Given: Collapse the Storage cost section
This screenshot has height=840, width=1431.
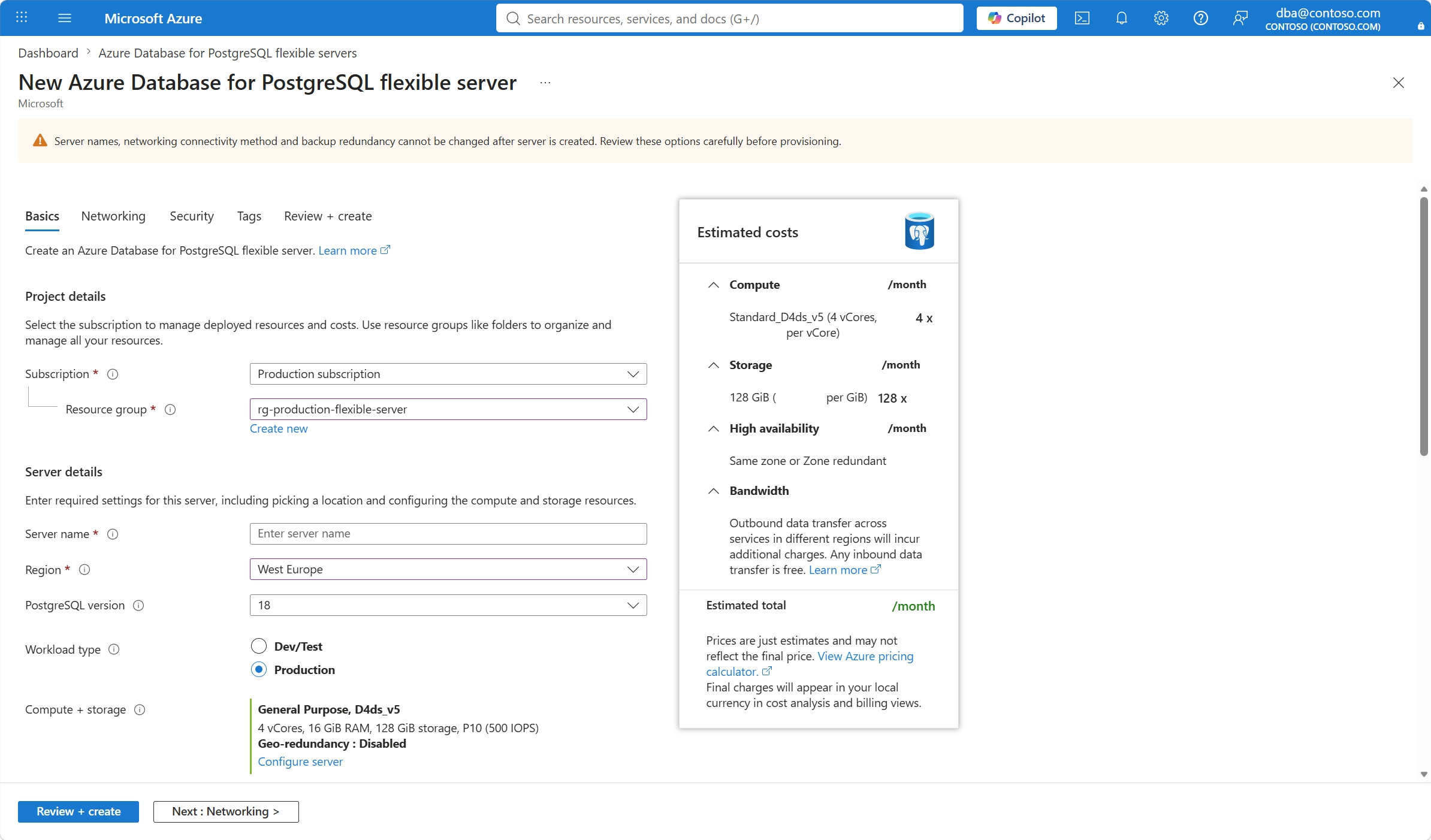Looking at the screenshot, I should (713, 365).
